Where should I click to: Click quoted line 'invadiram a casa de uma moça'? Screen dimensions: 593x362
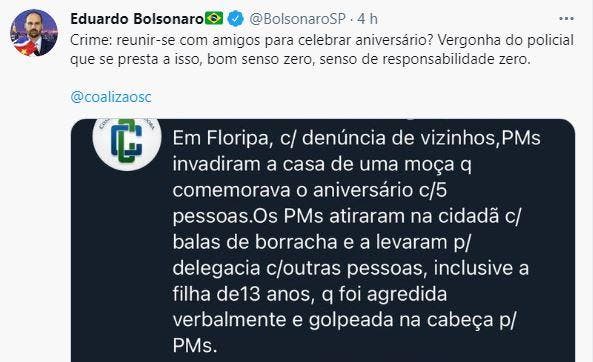click(x=322, y=164)
